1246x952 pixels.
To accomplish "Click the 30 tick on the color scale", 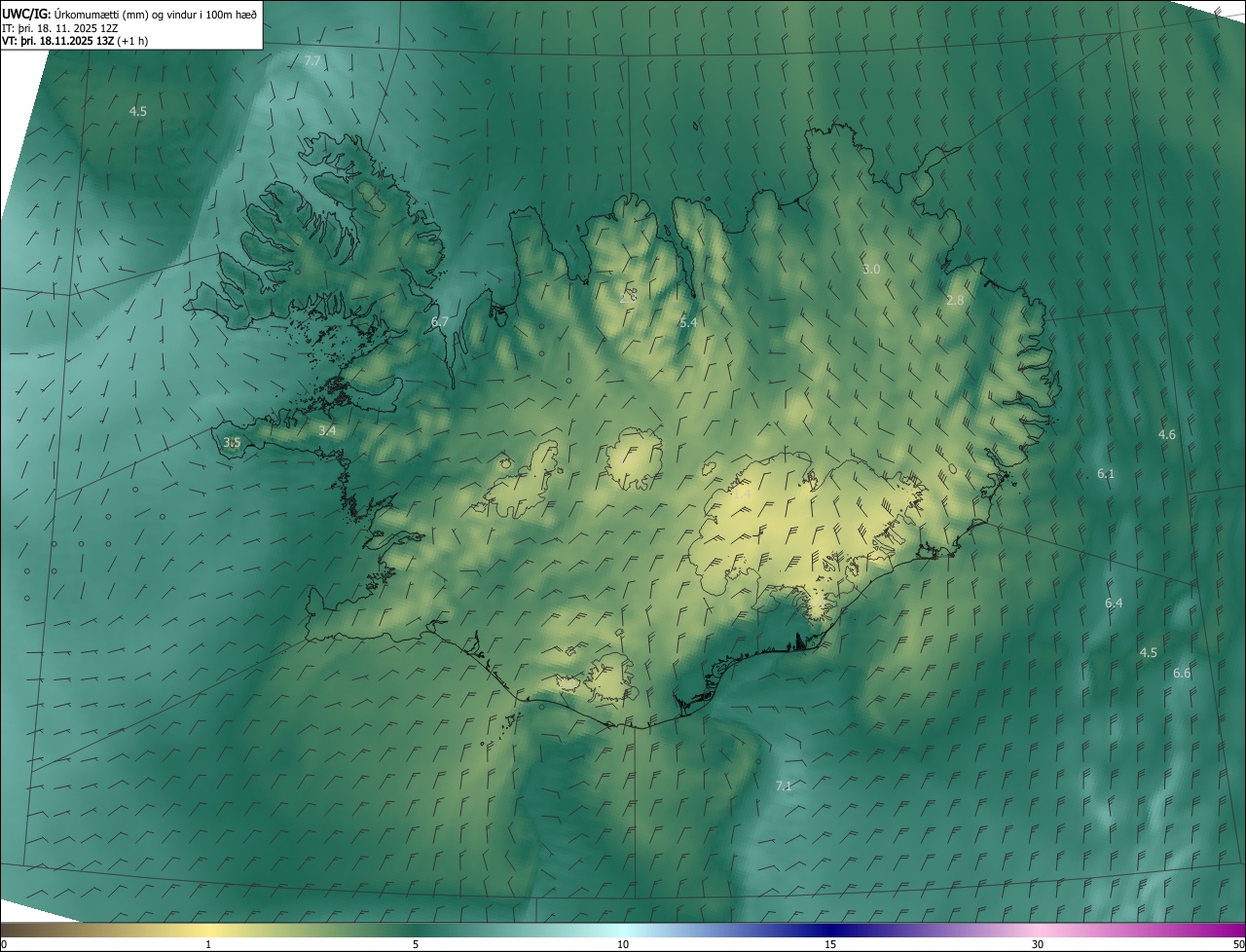I will [x=1038, y=944].
